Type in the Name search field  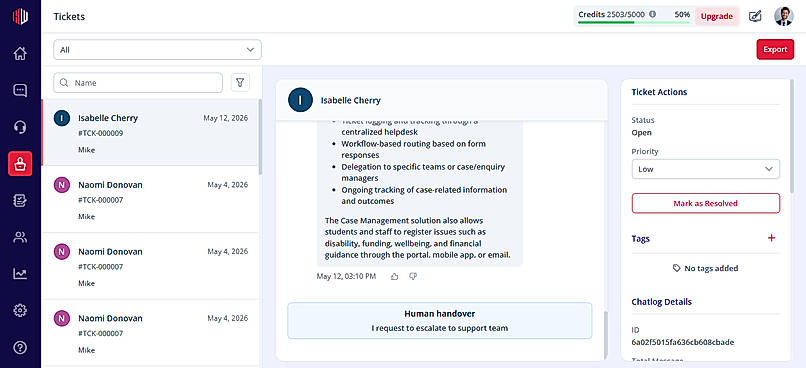[x=138, y=82]
